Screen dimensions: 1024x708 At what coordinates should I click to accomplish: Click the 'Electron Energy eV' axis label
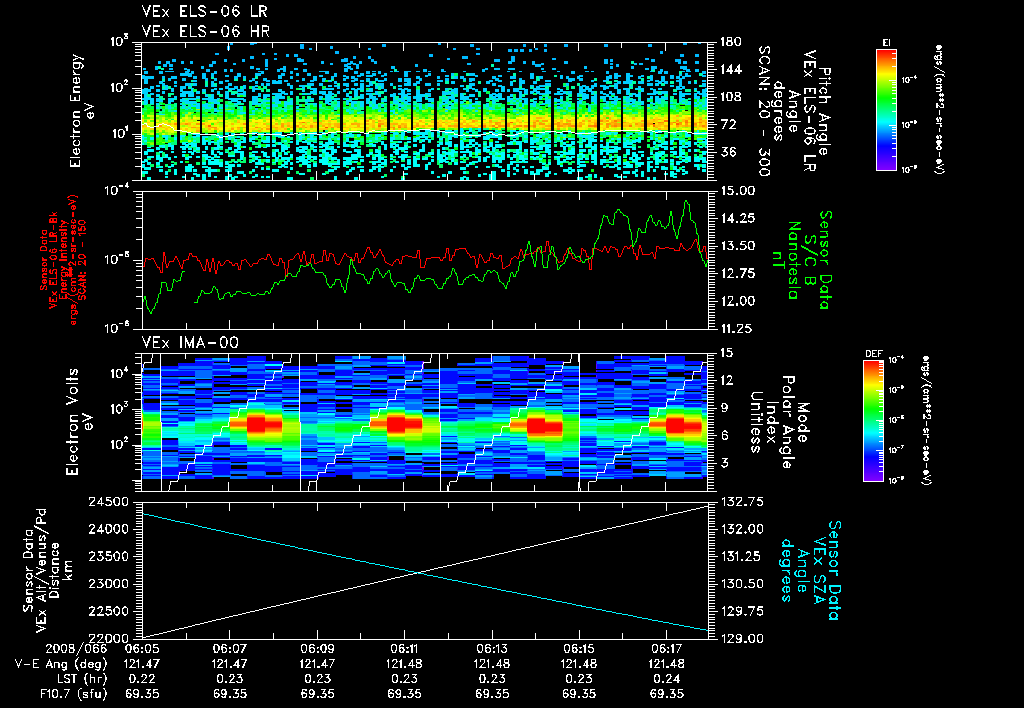82,111
